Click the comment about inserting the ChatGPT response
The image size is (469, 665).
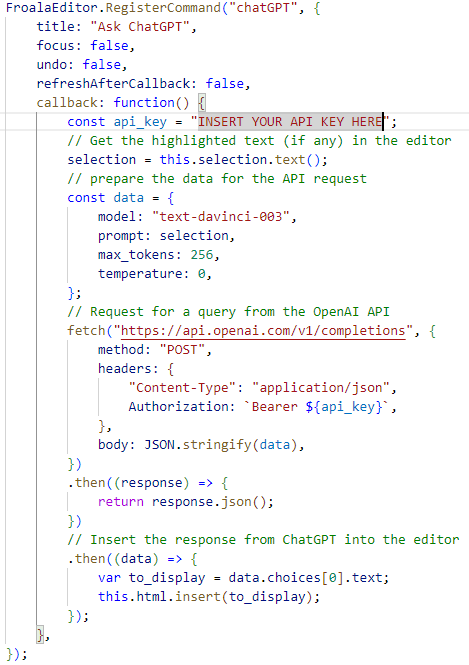[263, 540]
